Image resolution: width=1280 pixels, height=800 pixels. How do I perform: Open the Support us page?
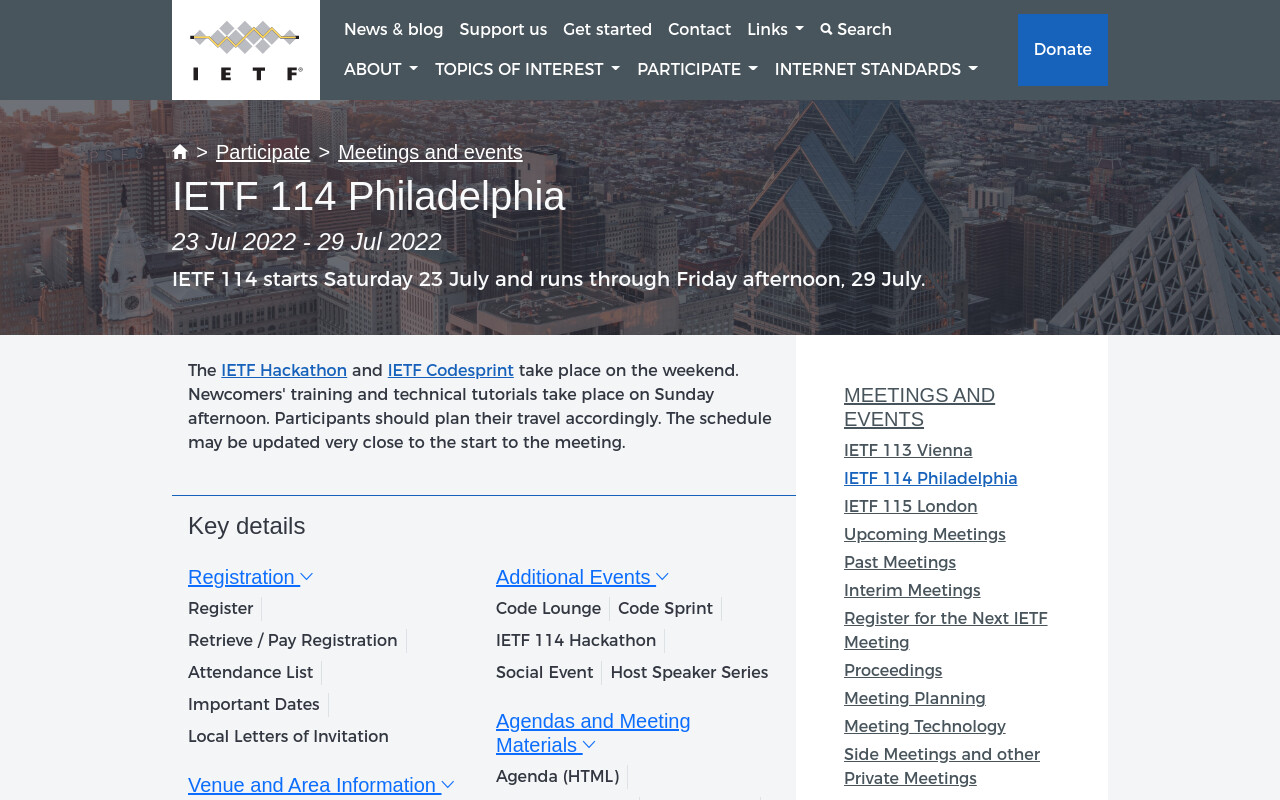click(x=503, y=30)
